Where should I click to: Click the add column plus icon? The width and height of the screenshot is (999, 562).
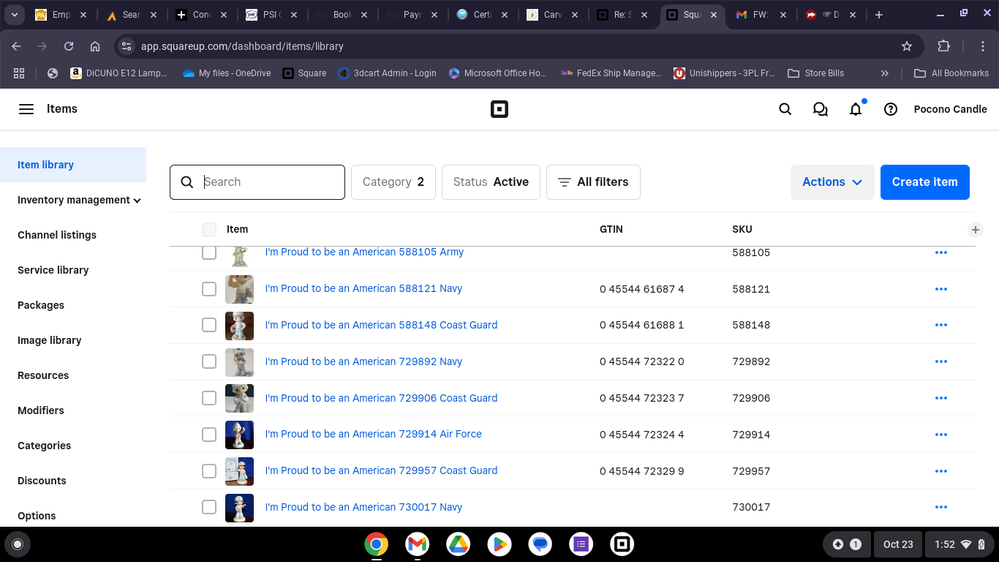(x=975, y=230)
